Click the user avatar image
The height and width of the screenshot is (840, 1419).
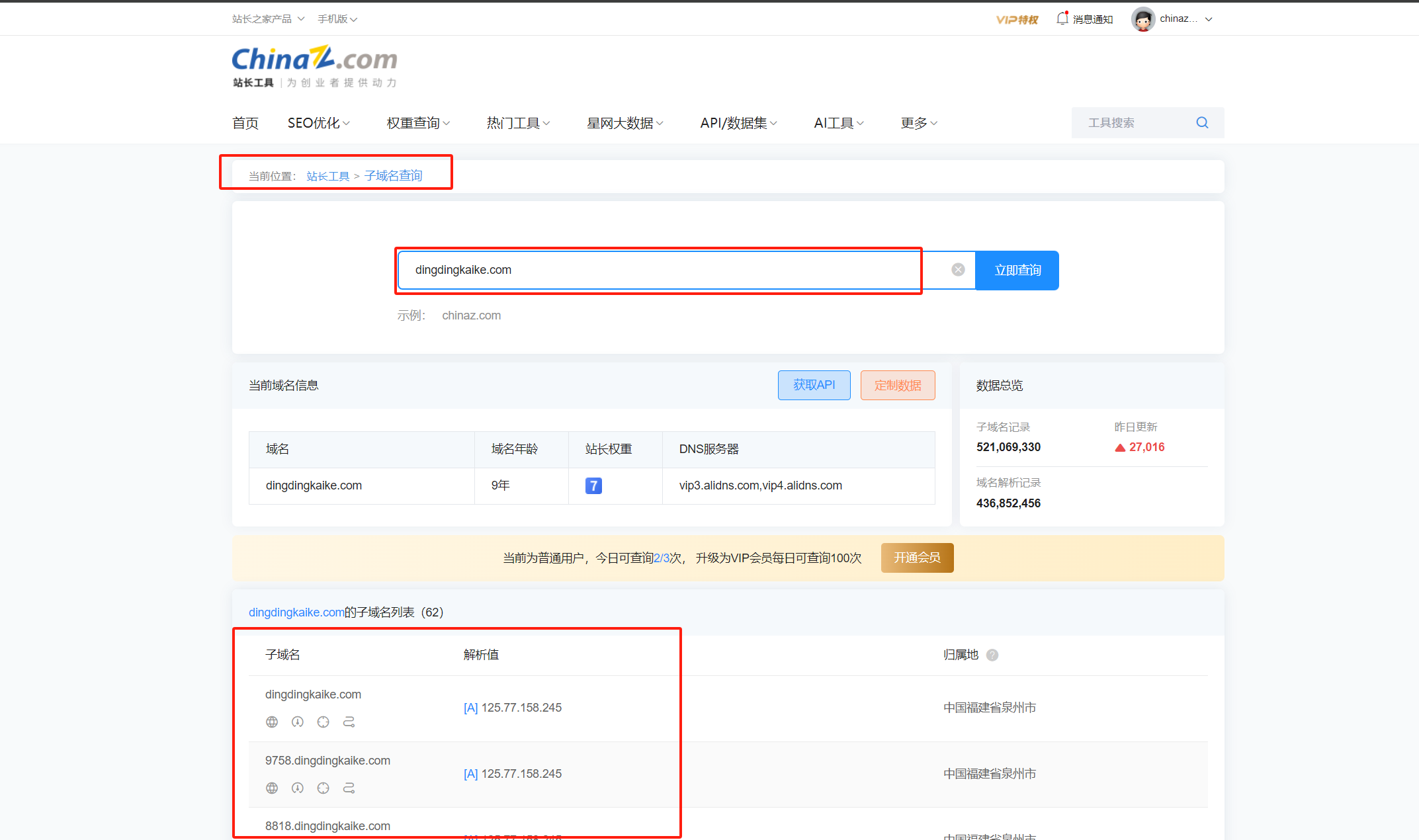[x=1142, y=19]
